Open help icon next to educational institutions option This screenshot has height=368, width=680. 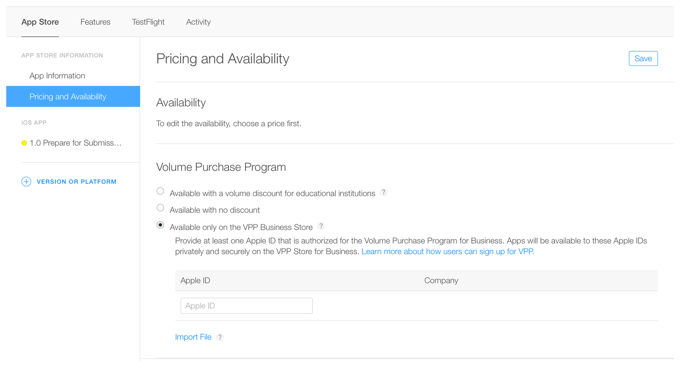pyautogui.click(x=383, y=192)
